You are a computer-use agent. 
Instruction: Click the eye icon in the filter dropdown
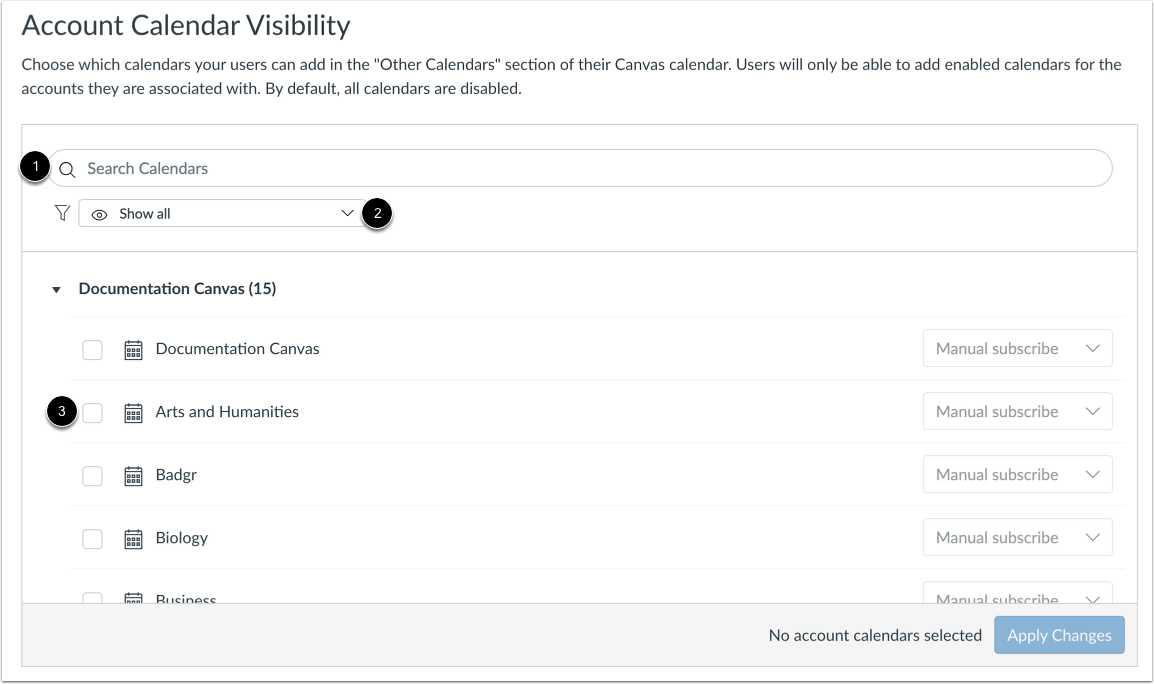99,213
